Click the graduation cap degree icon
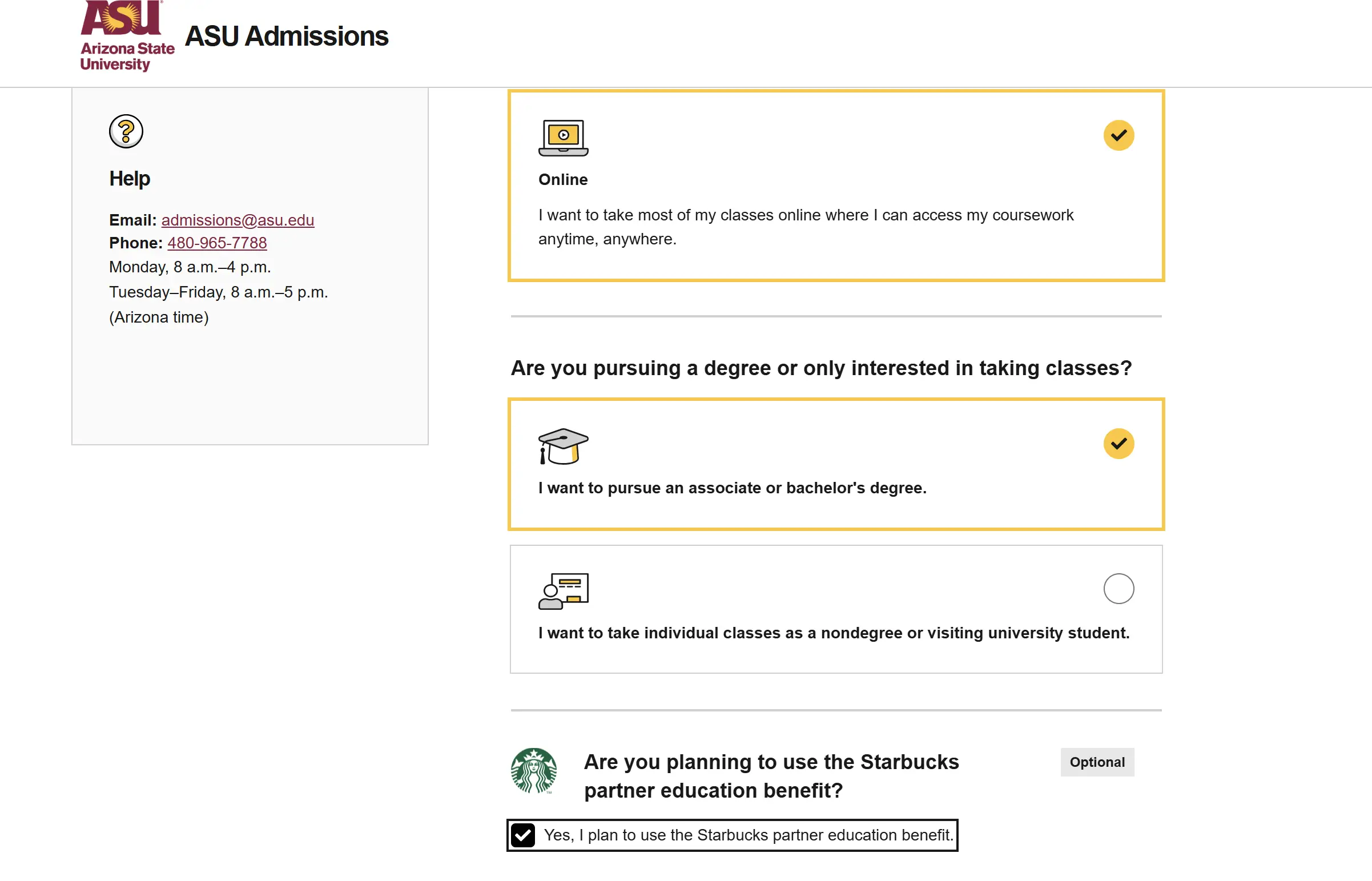The height and width of the screenshot is (881, 1372). coord(563,446)
